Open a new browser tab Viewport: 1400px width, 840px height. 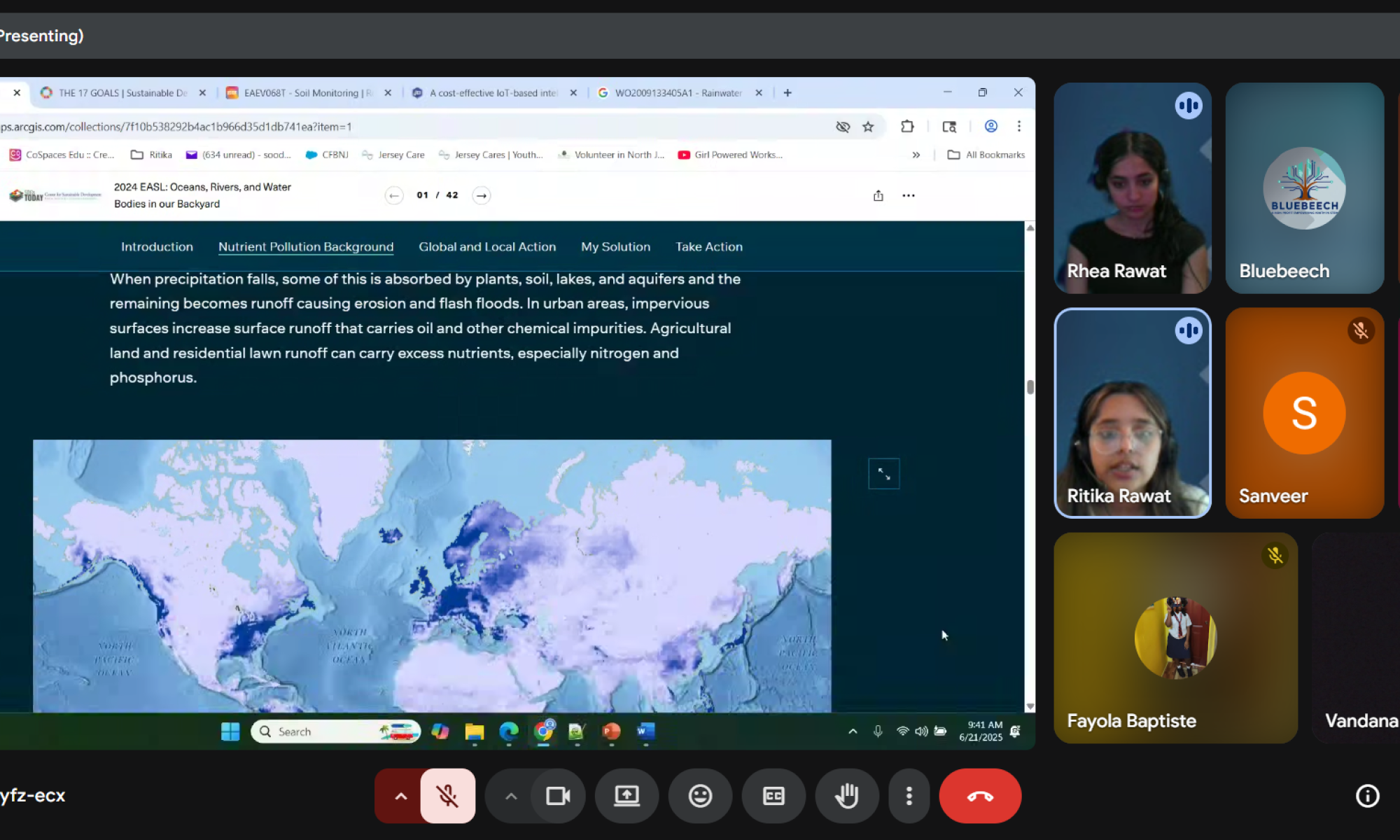click(787, 92)
